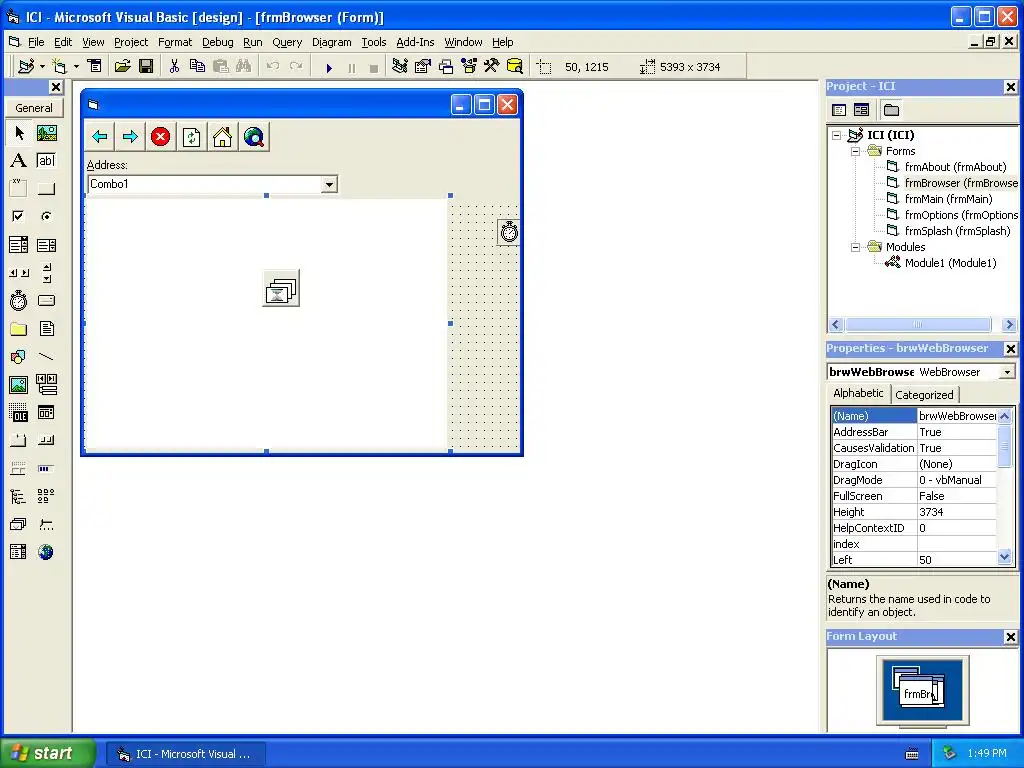The height and width of the screenshot is (768, 1024).
Task: Switch to the Alphabetic properties tab
Action: (x=858, y=393)
